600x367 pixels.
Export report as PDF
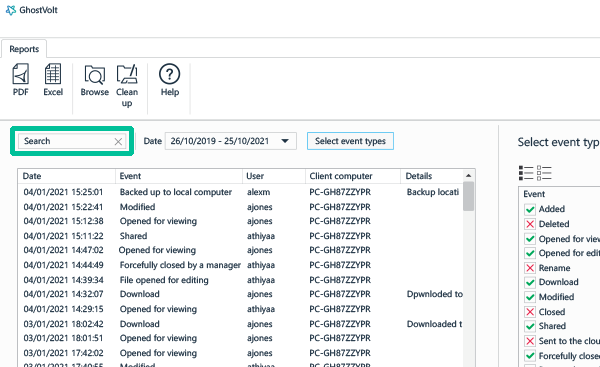21,80
